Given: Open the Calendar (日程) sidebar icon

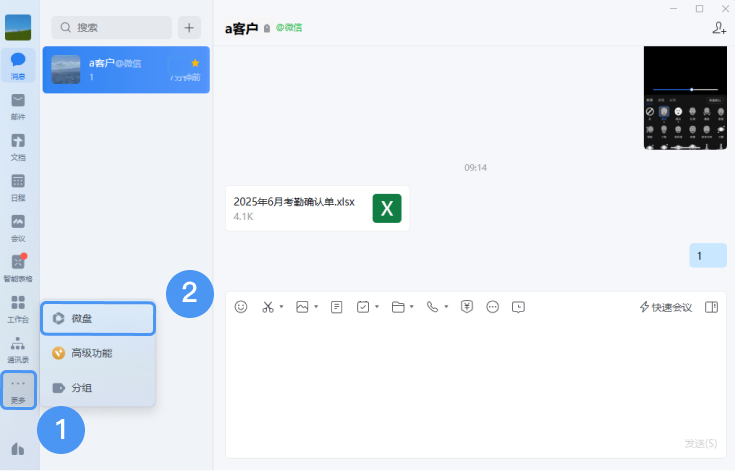Looking at the screenshot, I should [18, 187].
